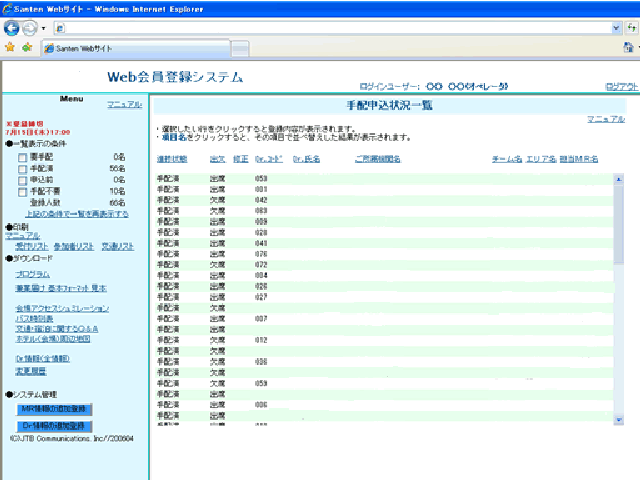Select the row with Dr code 006
This screenshot has height=480, width=640.
tap(384, 404)
